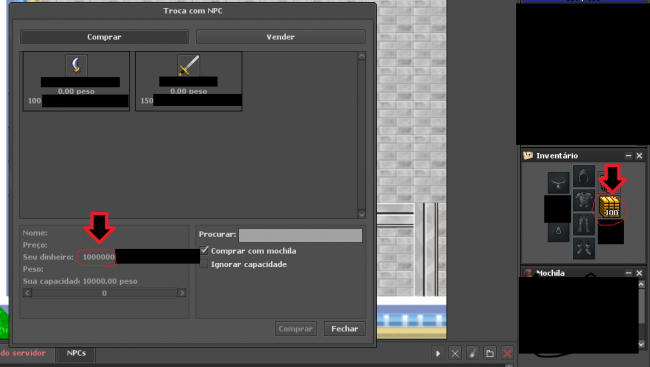Collapse the Mochila panel
Viewport: 650px width, 367px height.
click(x=628, y=273)
